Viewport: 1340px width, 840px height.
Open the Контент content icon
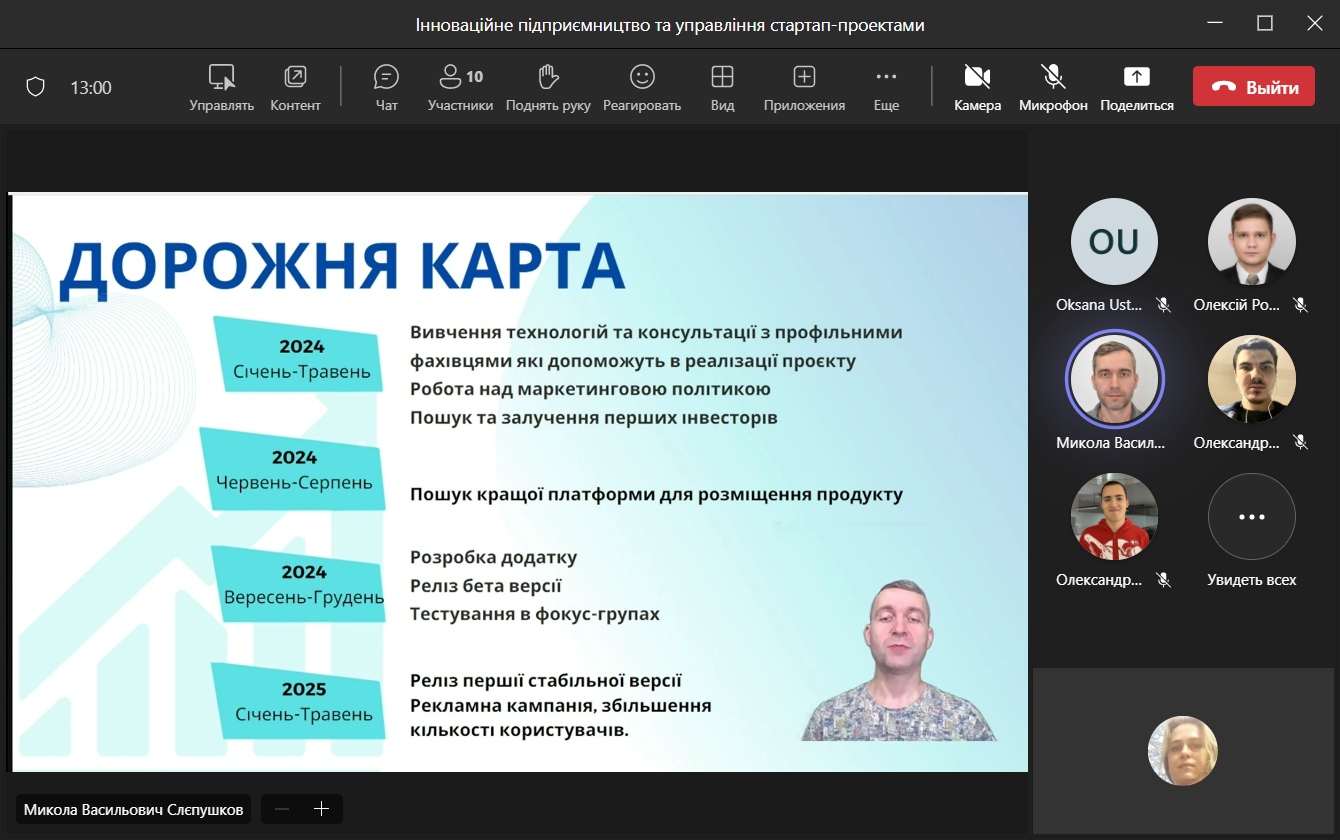(x=295, y=86)
